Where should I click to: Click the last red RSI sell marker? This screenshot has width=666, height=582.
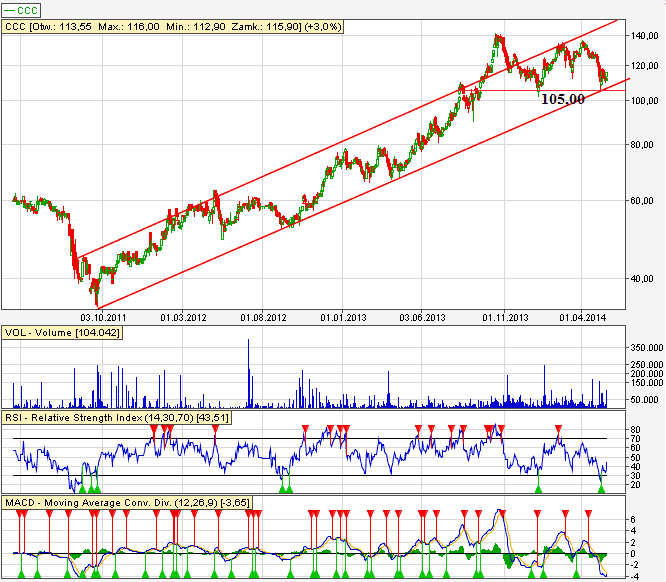tap(559, 428)
